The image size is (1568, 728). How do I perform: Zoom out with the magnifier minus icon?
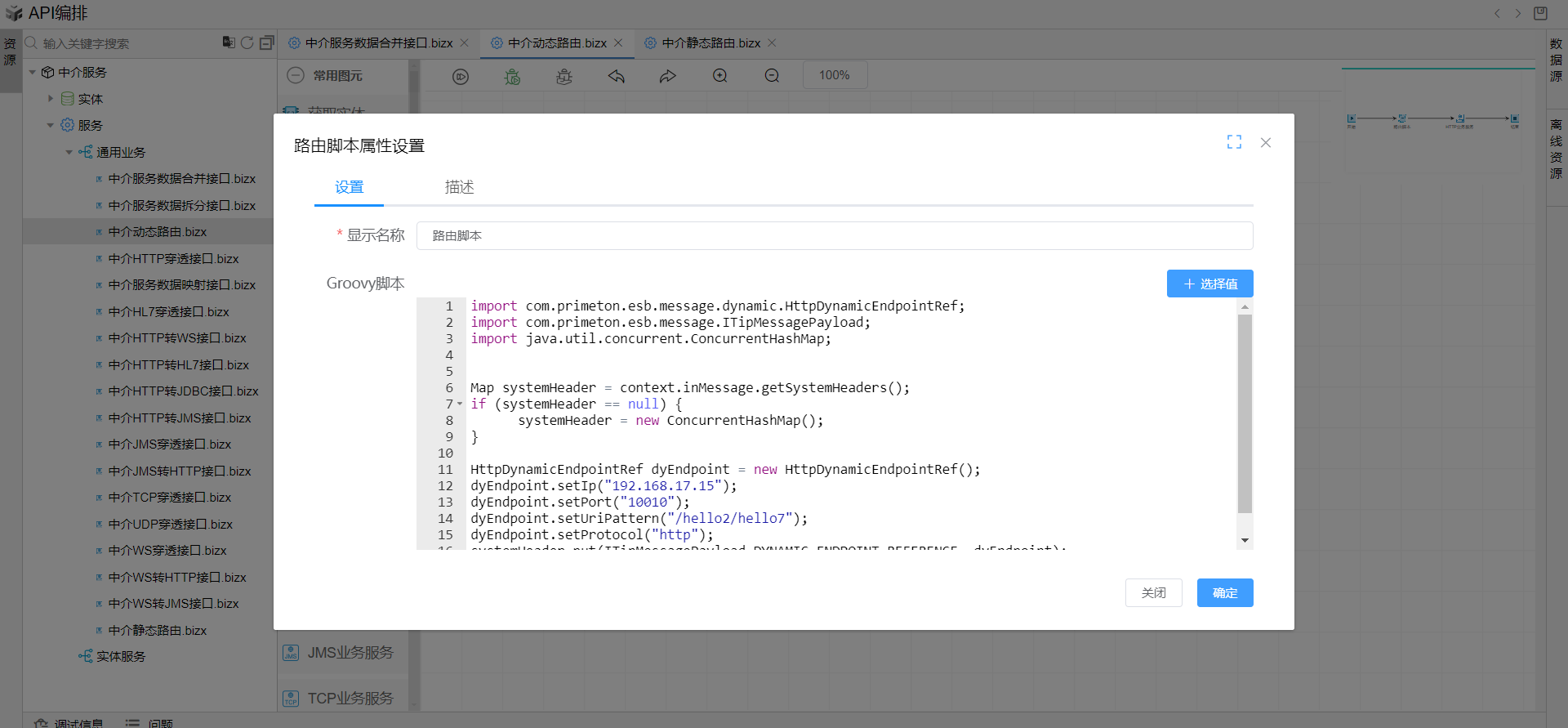tap(772, 76)
